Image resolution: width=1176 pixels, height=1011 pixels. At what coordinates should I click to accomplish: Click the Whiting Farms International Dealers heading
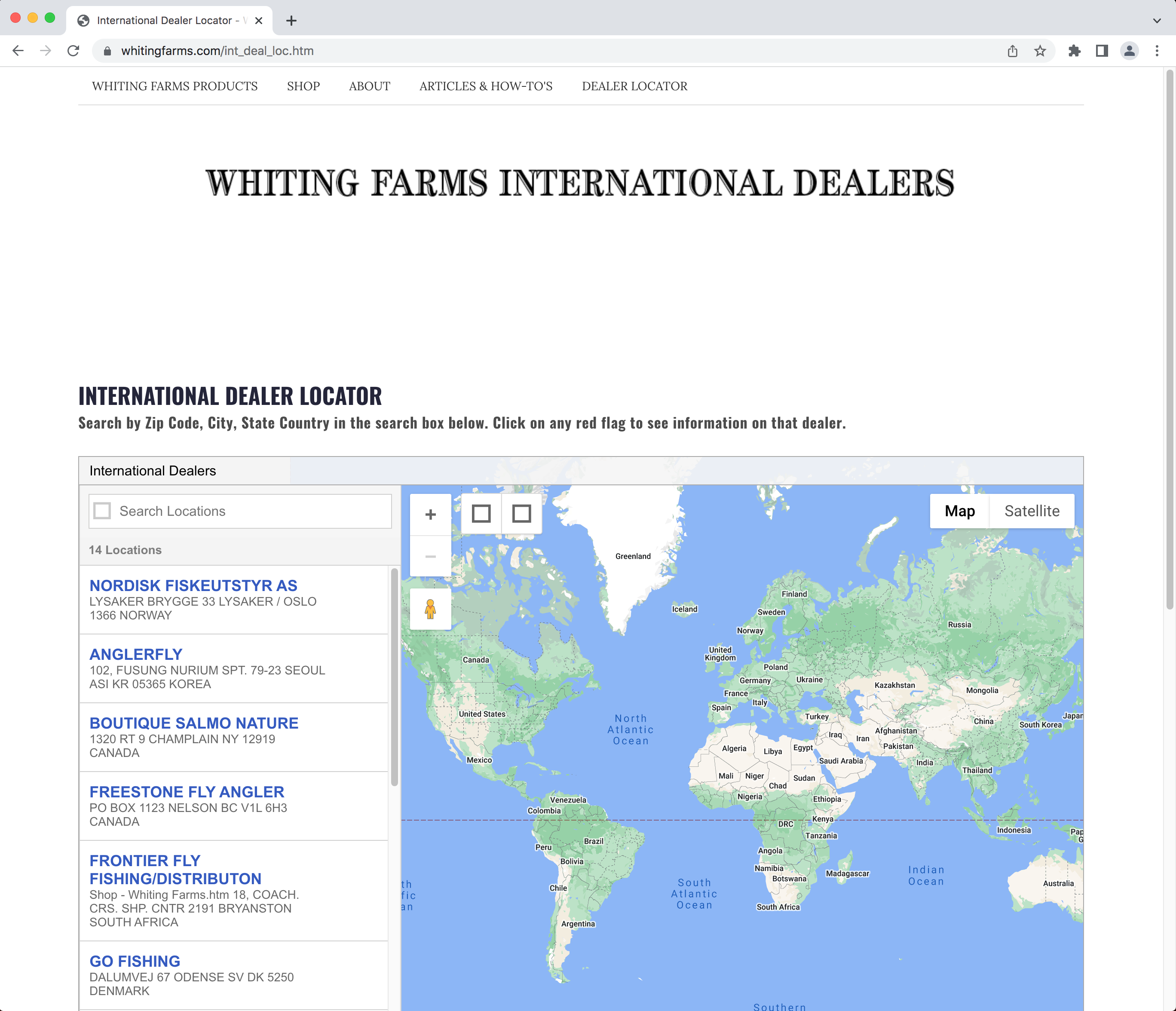(580, 183)
